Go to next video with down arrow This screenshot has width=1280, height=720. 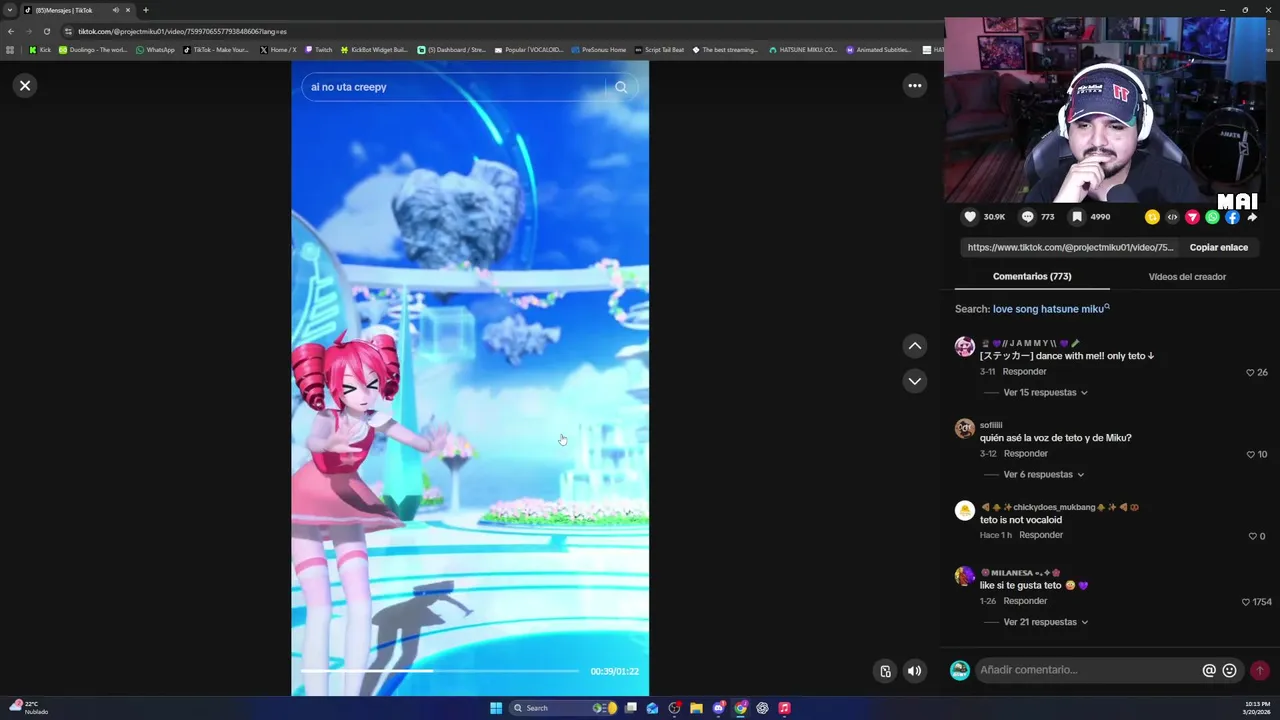tap(914, 381)
